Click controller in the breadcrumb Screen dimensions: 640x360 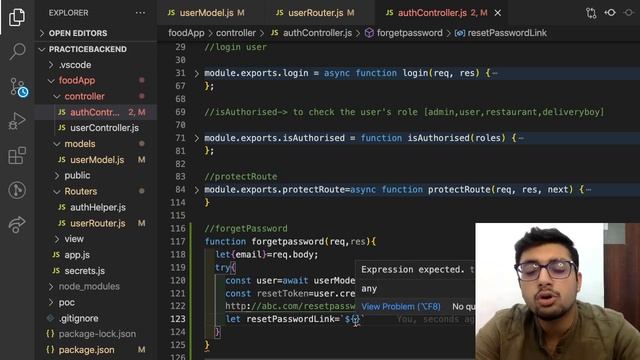pyautogui.click(x=236, y=33)
